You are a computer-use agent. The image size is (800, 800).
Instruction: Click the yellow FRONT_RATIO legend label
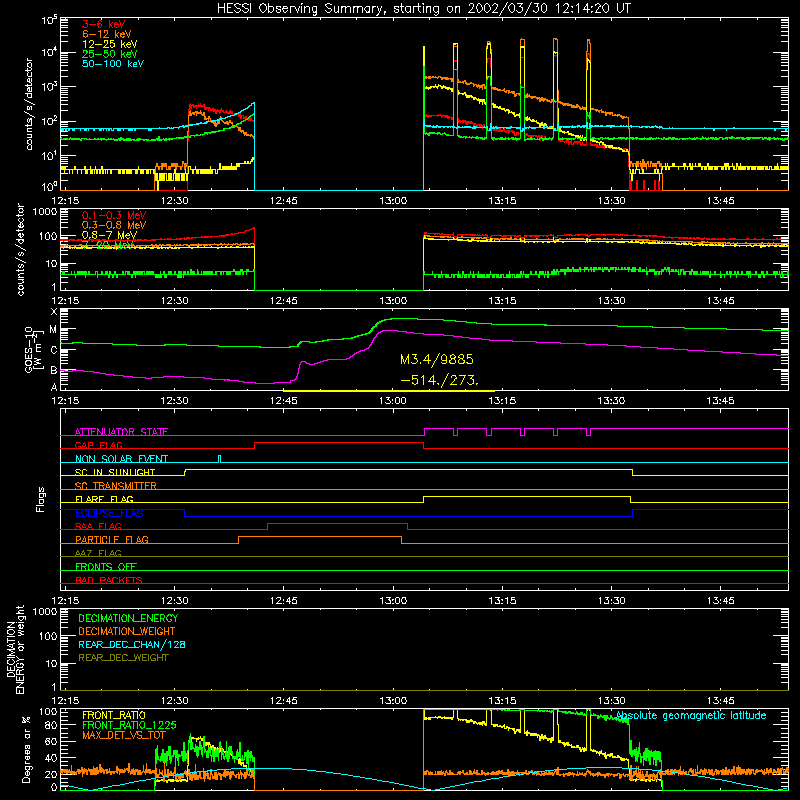tap(114, 715)
